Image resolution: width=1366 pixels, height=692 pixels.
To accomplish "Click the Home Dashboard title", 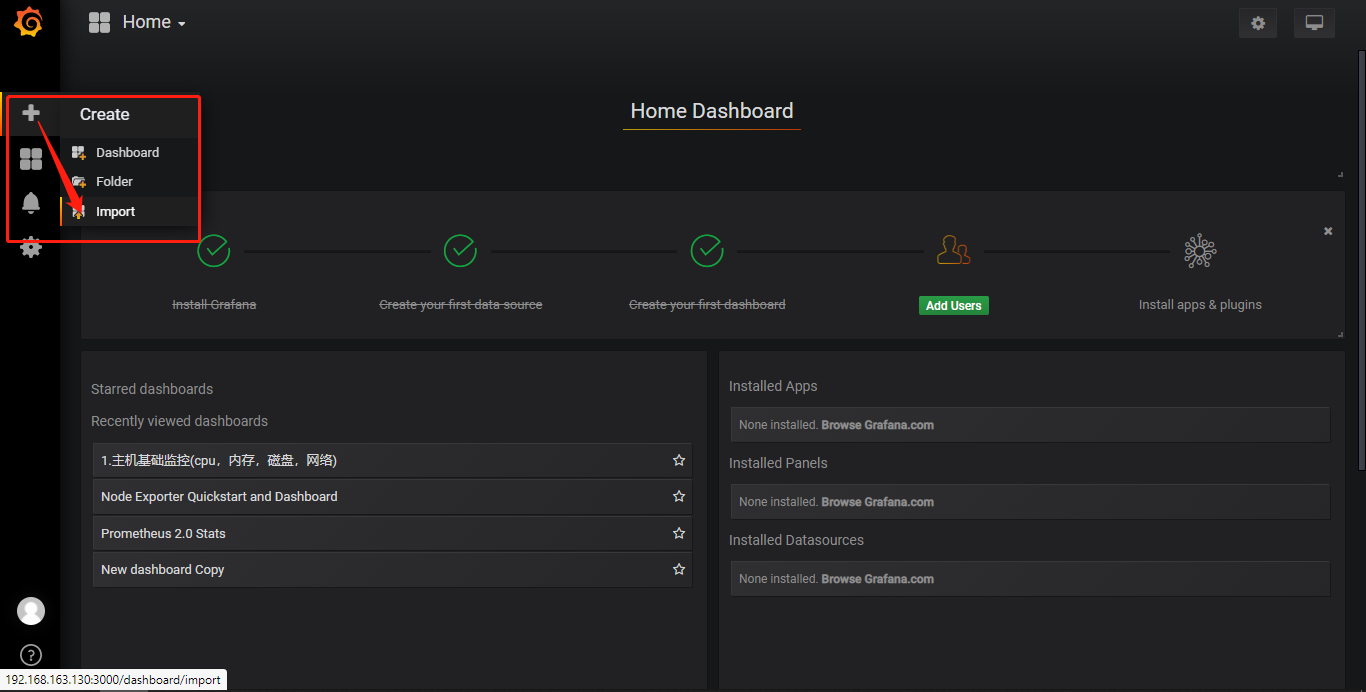I will click(x=712, y=111).
